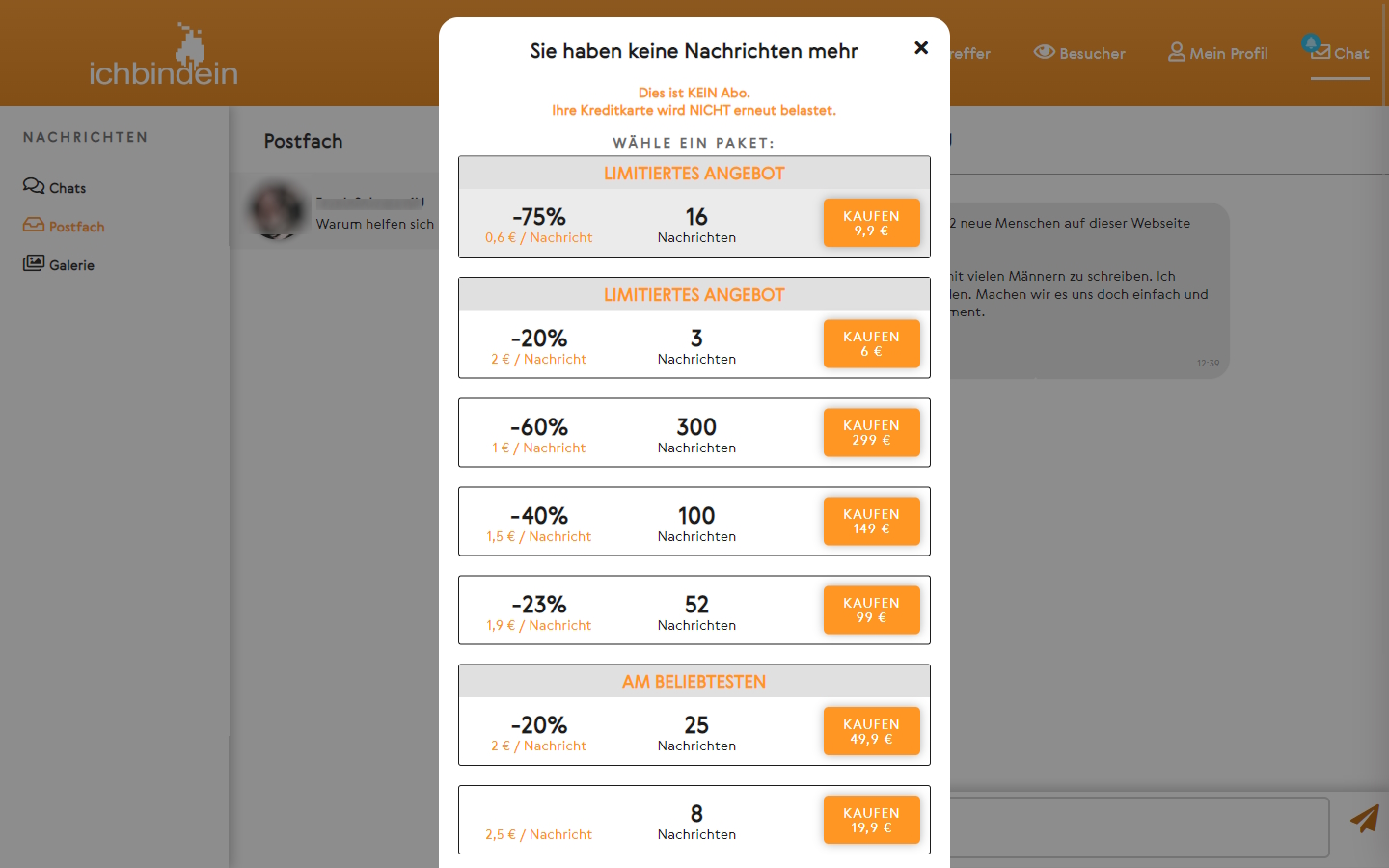Purchase the 52 Nachrichten package
The image size is (1389, 868).
(871, 610)
